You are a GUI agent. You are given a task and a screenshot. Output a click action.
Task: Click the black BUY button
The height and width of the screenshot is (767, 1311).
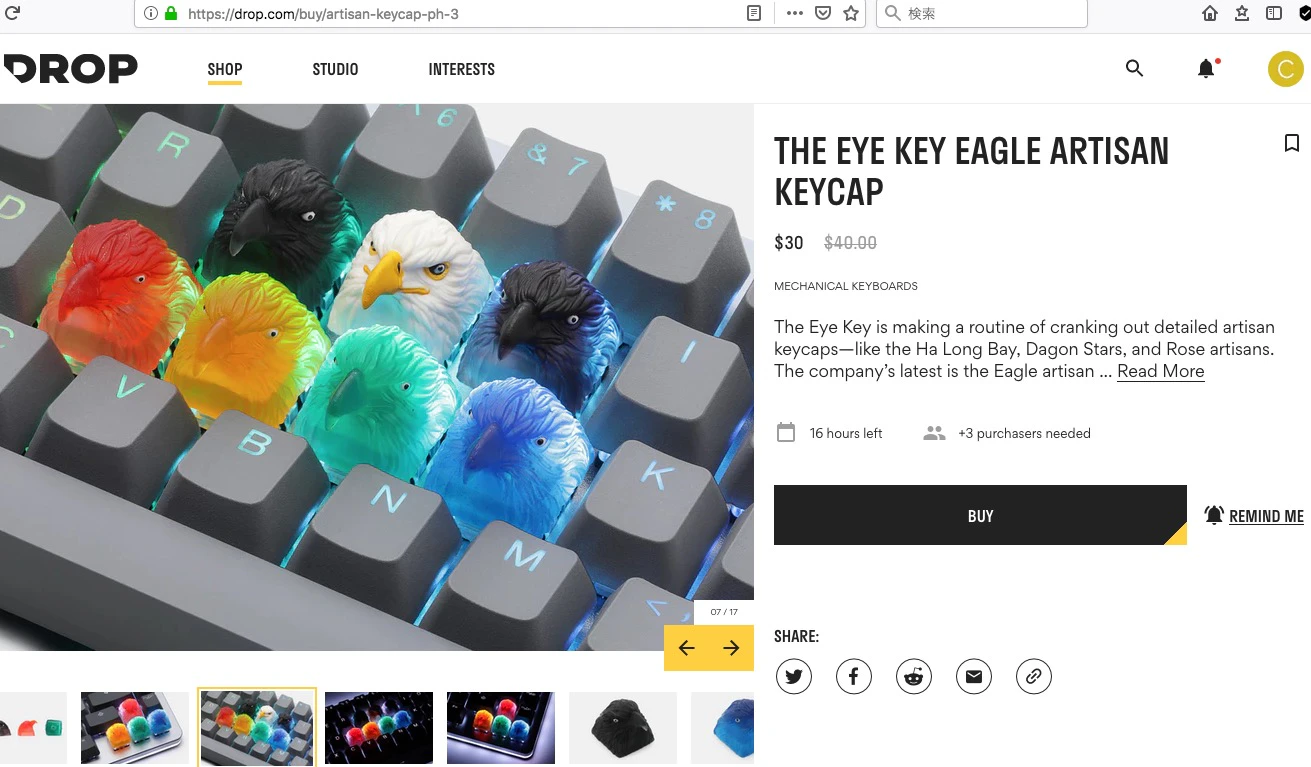click(980, 516)
